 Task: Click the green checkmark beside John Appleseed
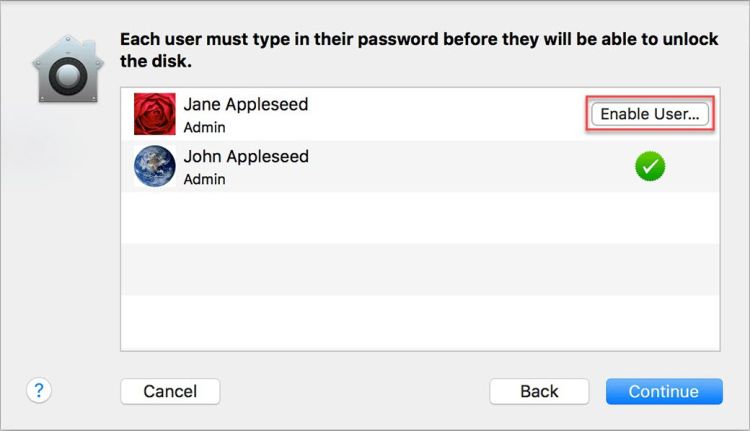point(650,167)
